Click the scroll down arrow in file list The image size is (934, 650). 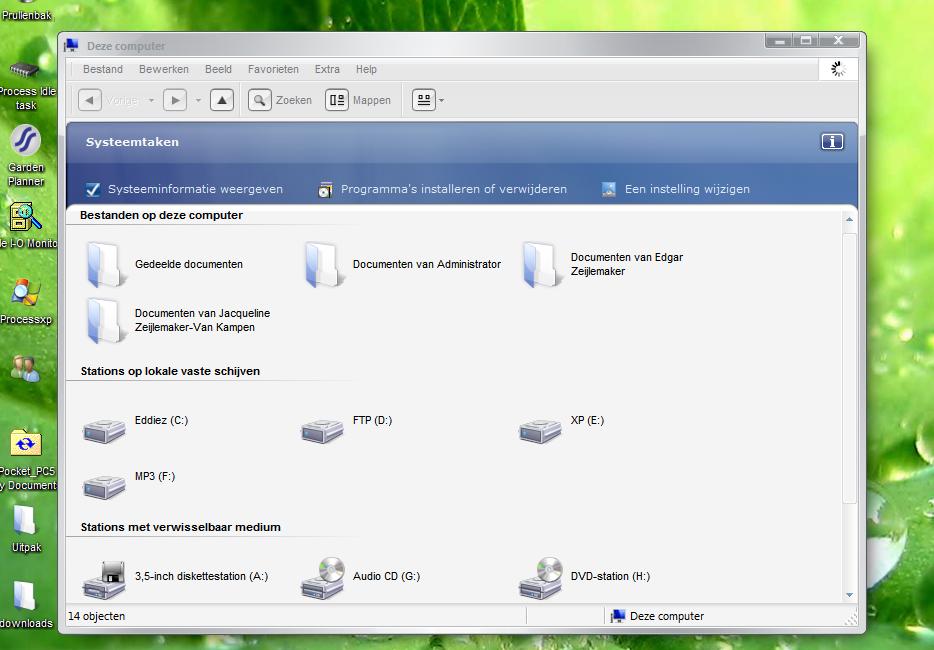[850, 595]
